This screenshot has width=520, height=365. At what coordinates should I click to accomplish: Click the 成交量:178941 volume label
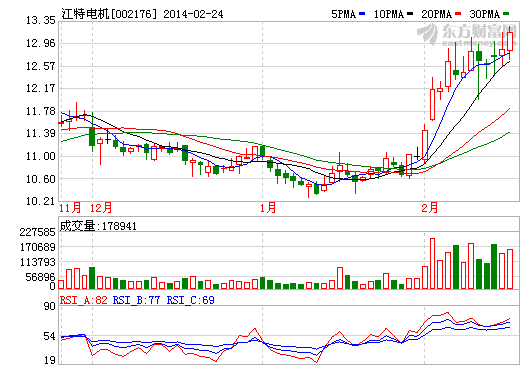tap(98, 226)
